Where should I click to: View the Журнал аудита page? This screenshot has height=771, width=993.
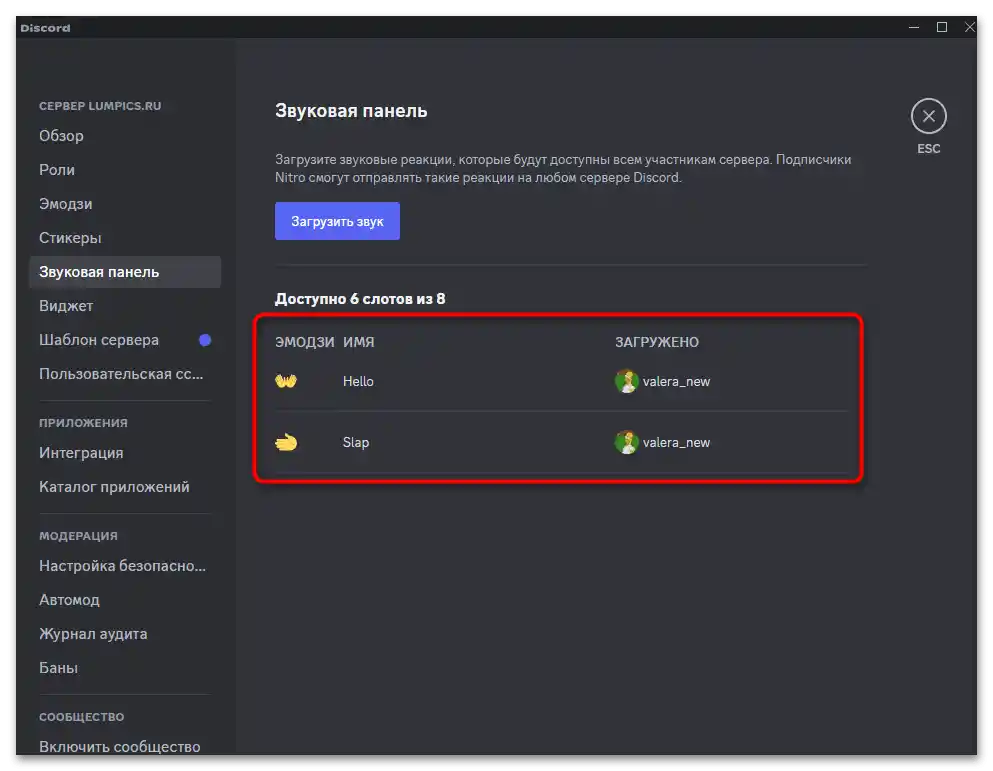[93, 634]
